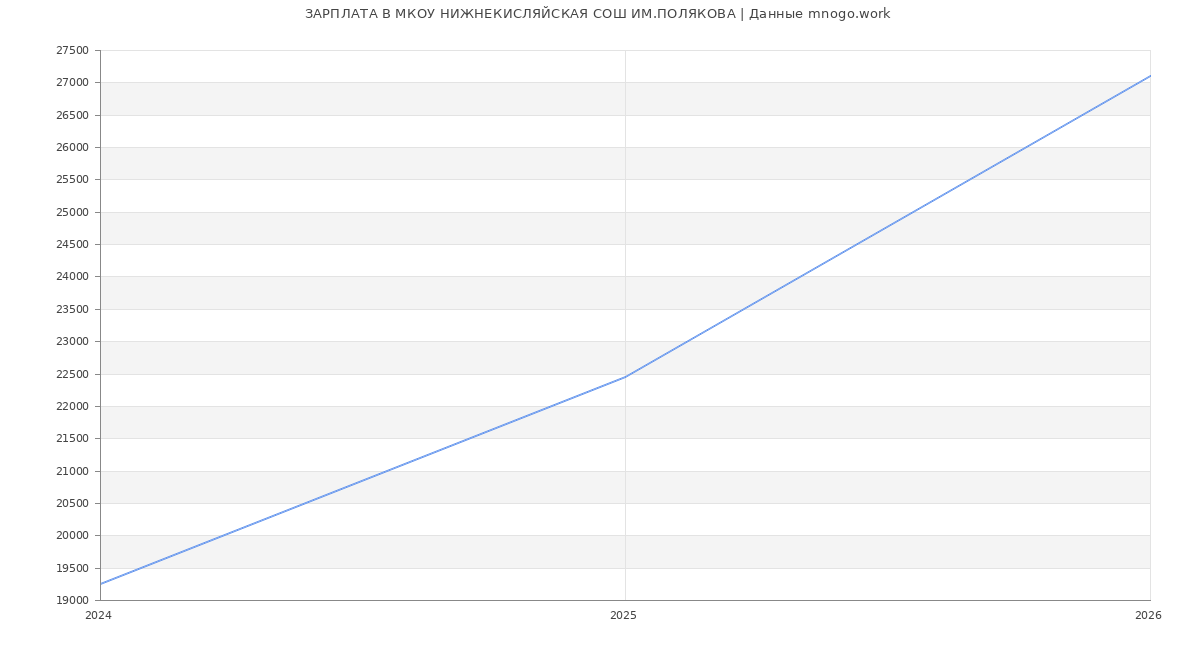Click the 19500 y-axis label
The image size is (1200, 650).
[x=72, y=569]
